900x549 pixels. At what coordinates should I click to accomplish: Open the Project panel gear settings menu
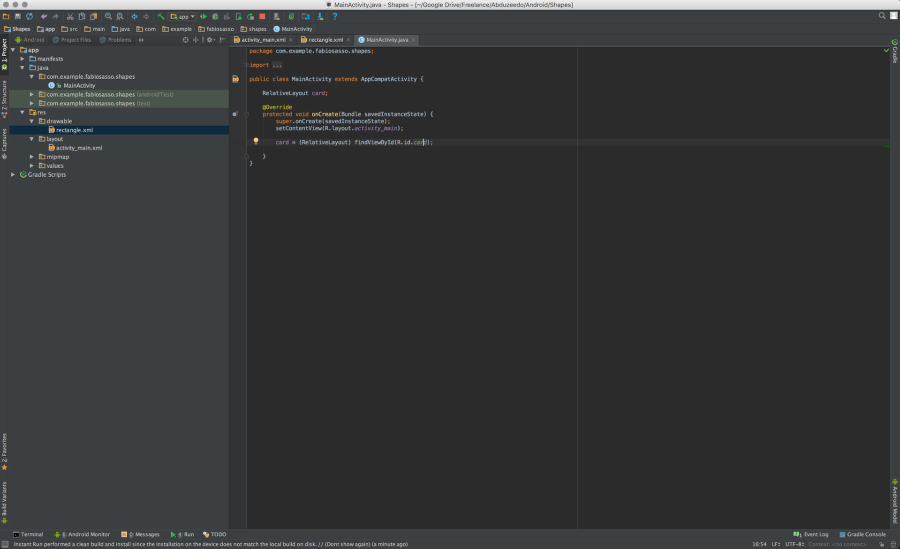click(210, 40)
